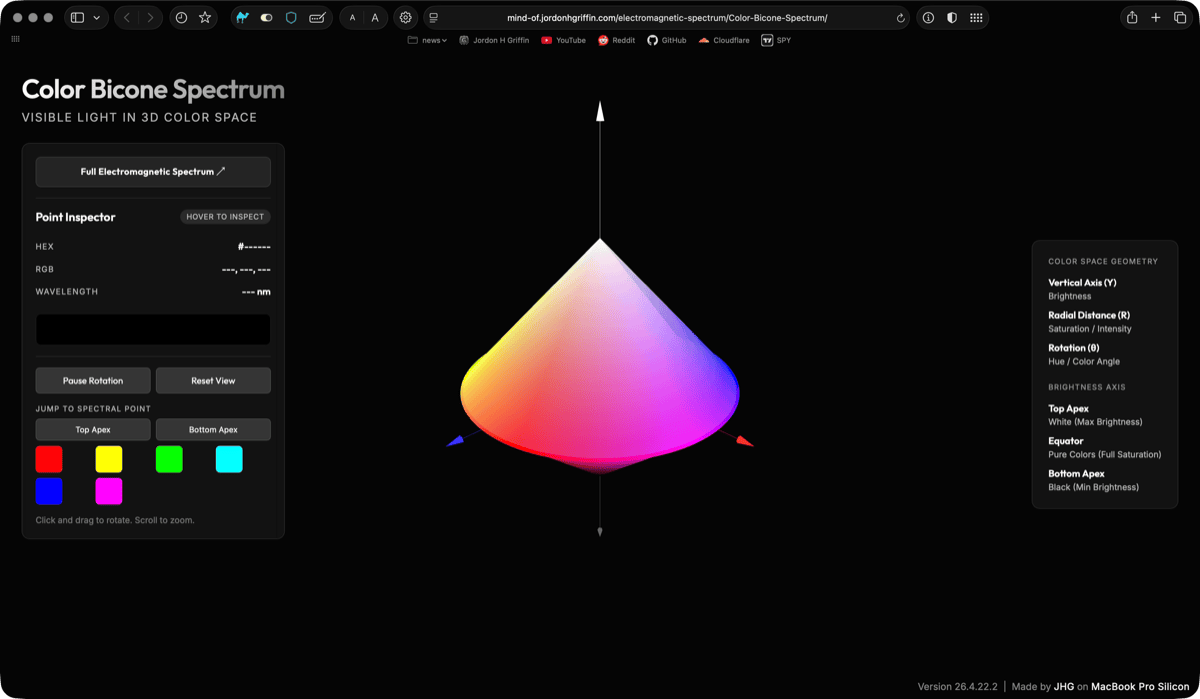
Task: Expand the news bookmarks folder
Action: coord(427,40)
